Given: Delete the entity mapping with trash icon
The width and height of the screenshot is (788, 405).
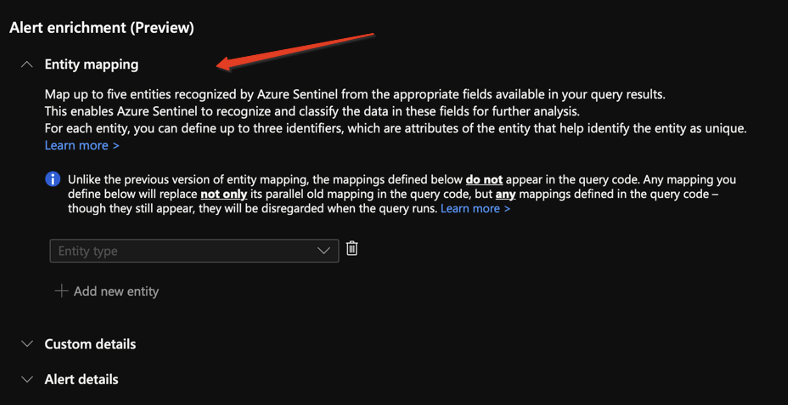Looking at the screenshot, I should (352, 248).
